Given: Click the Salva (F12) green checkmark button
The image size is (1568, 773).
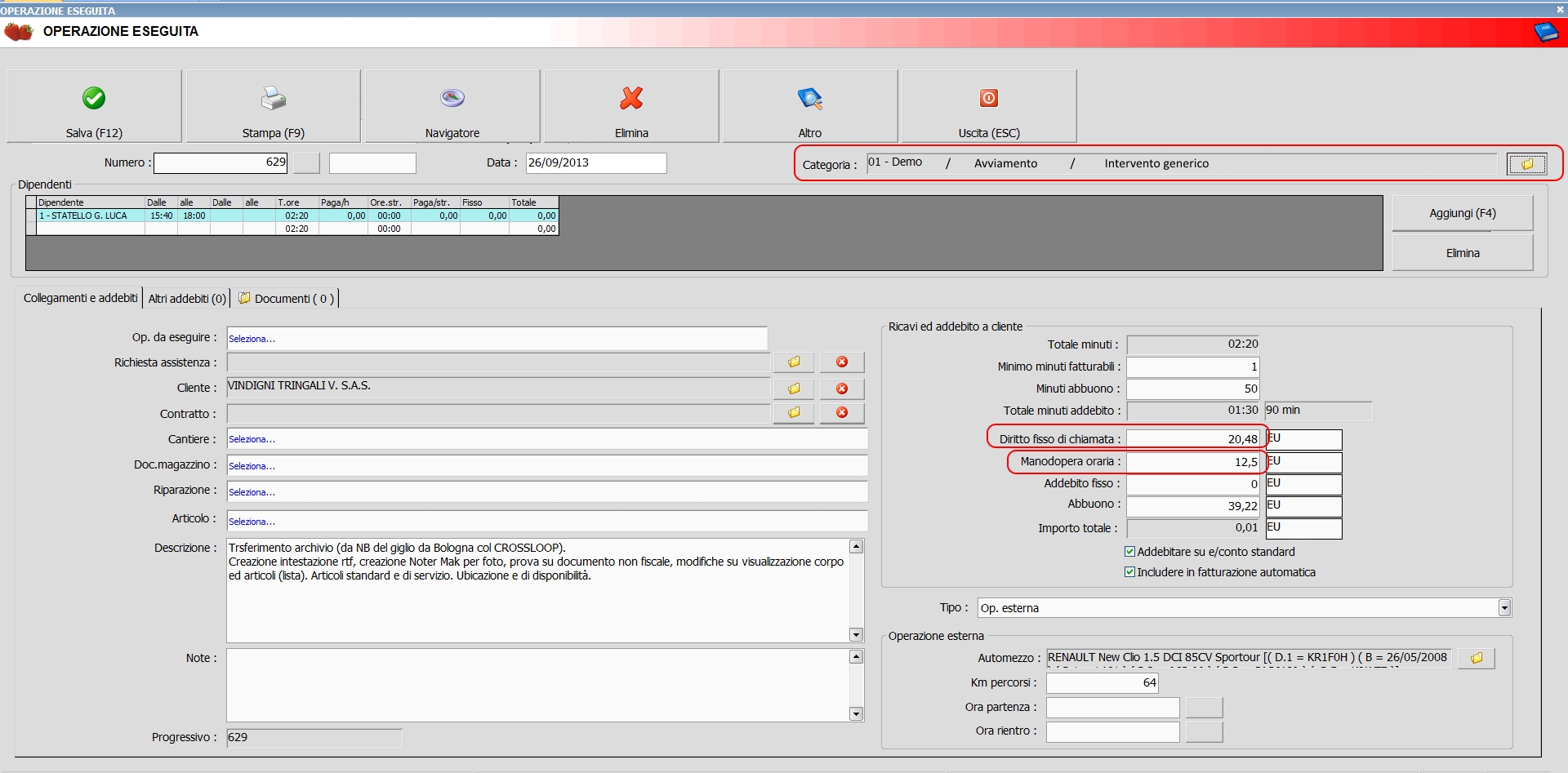Looking at the screenshot, I should pyautogui.click(x=94, y=106).
